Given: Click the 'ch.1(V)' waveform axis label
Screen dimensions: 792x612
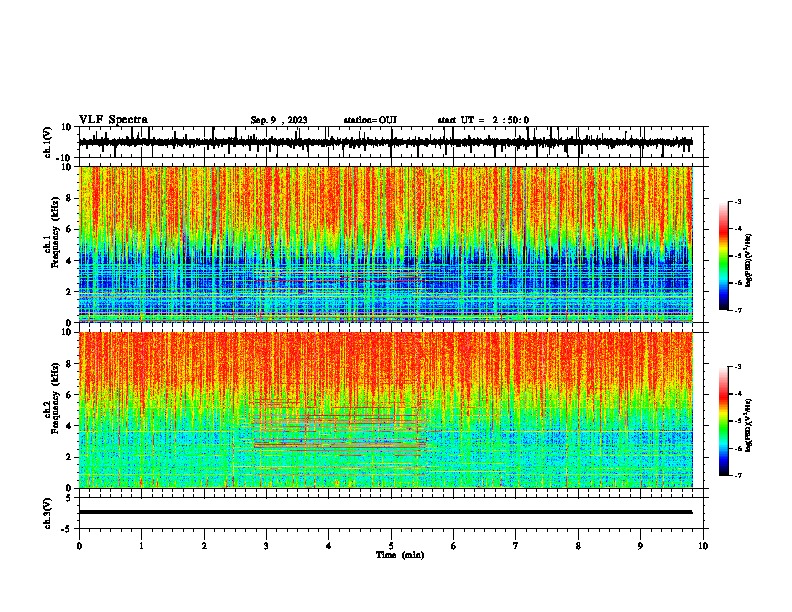Looking at the screenshot, I should (48, 142).
